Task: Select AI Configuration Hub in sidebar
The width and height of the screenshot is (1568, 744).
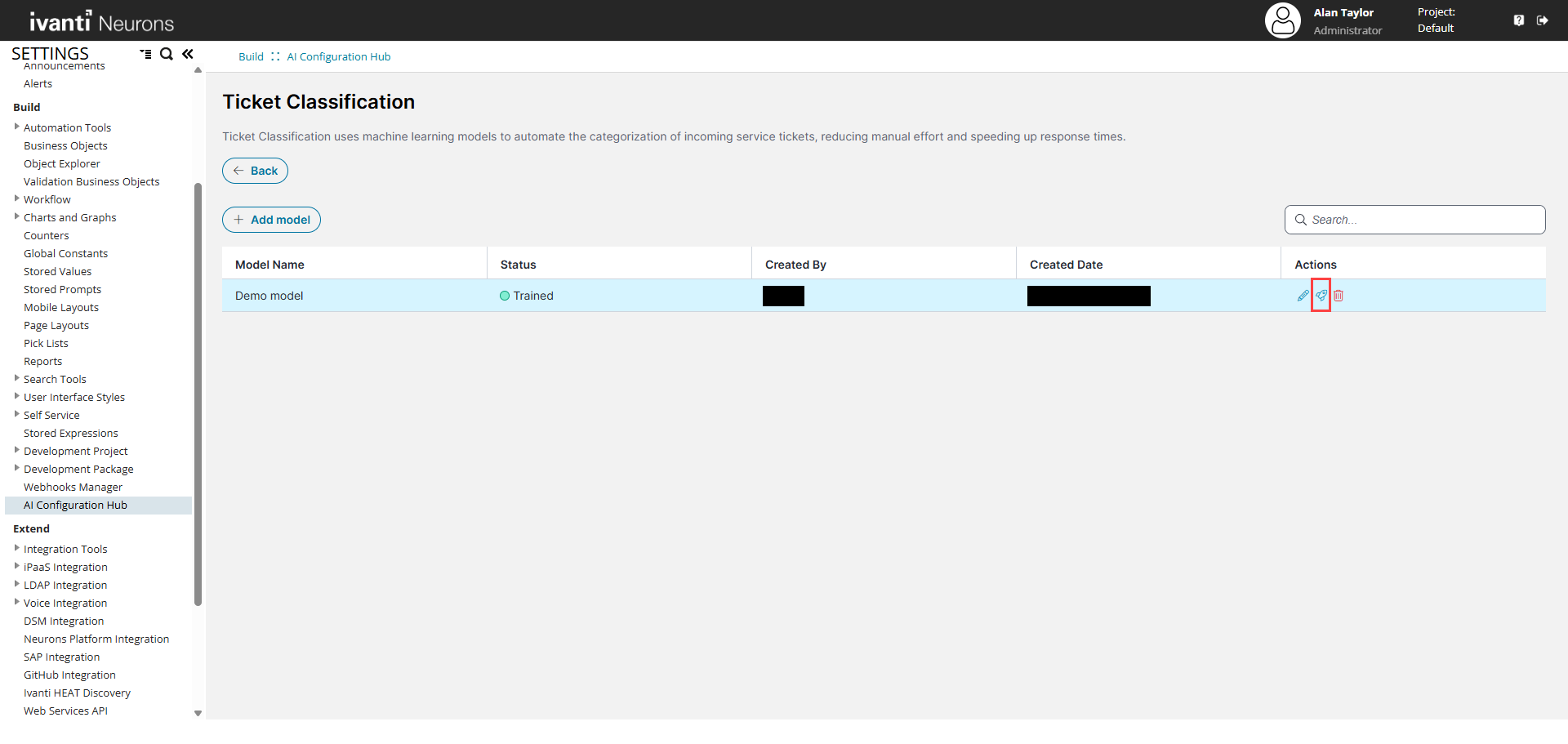Action: 75,506
